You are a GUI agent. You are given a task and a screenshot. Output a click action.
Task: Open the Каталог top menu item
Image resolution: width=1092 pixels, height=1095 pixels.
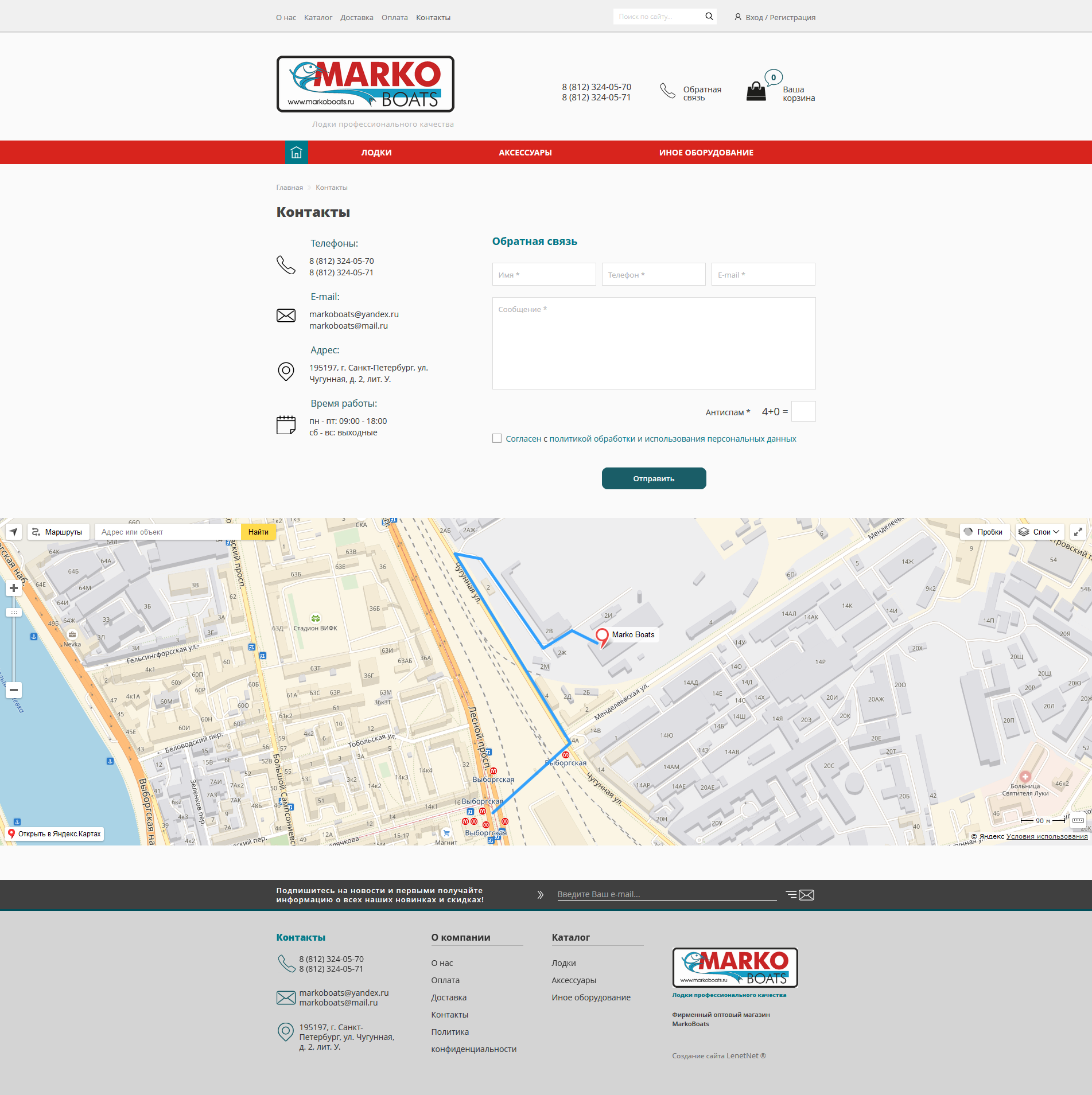pos(318,18)
